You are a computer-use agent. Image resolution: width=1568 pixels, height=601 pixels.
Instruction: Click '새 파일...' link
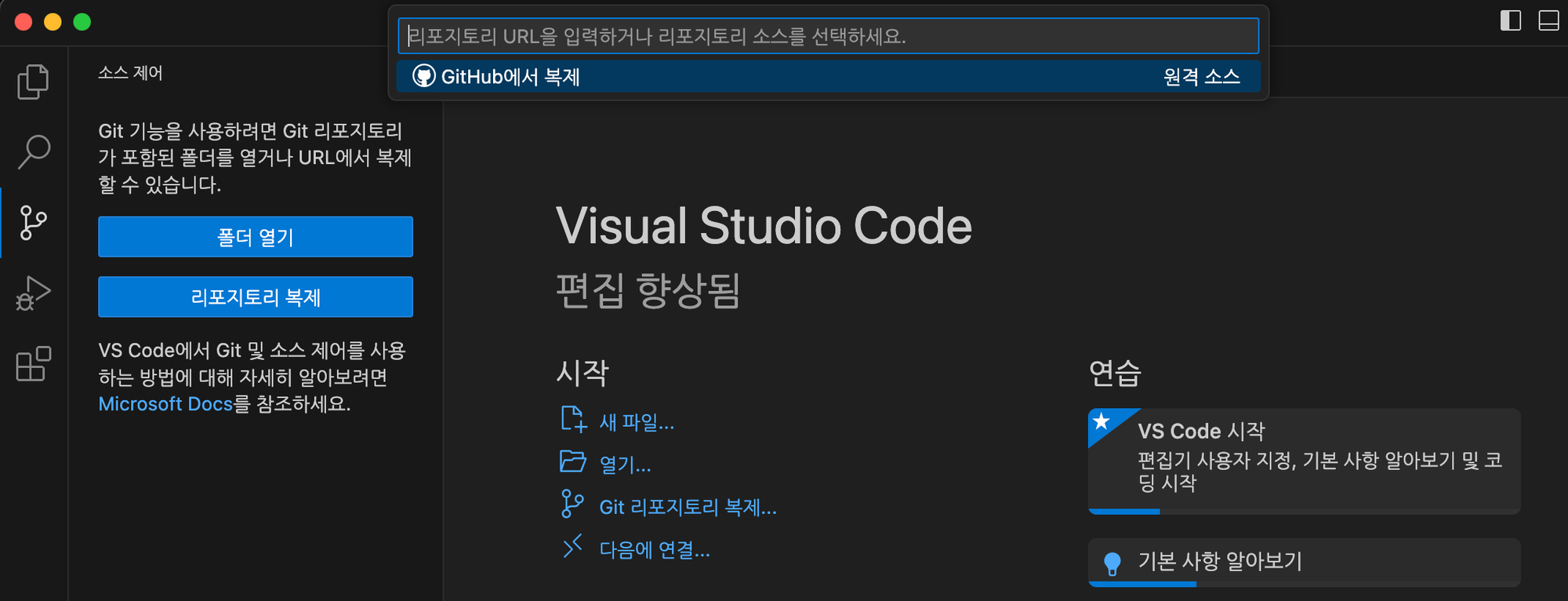point(637,423)
